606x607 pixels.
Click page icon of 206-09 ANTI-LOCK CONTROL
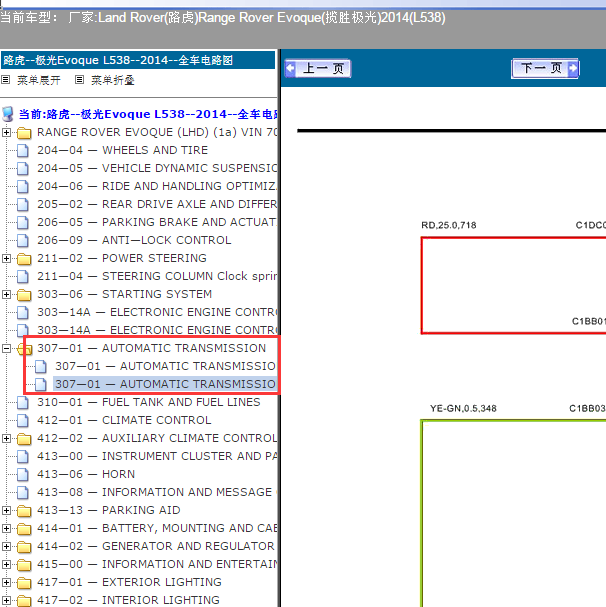[x=23, y=240]
